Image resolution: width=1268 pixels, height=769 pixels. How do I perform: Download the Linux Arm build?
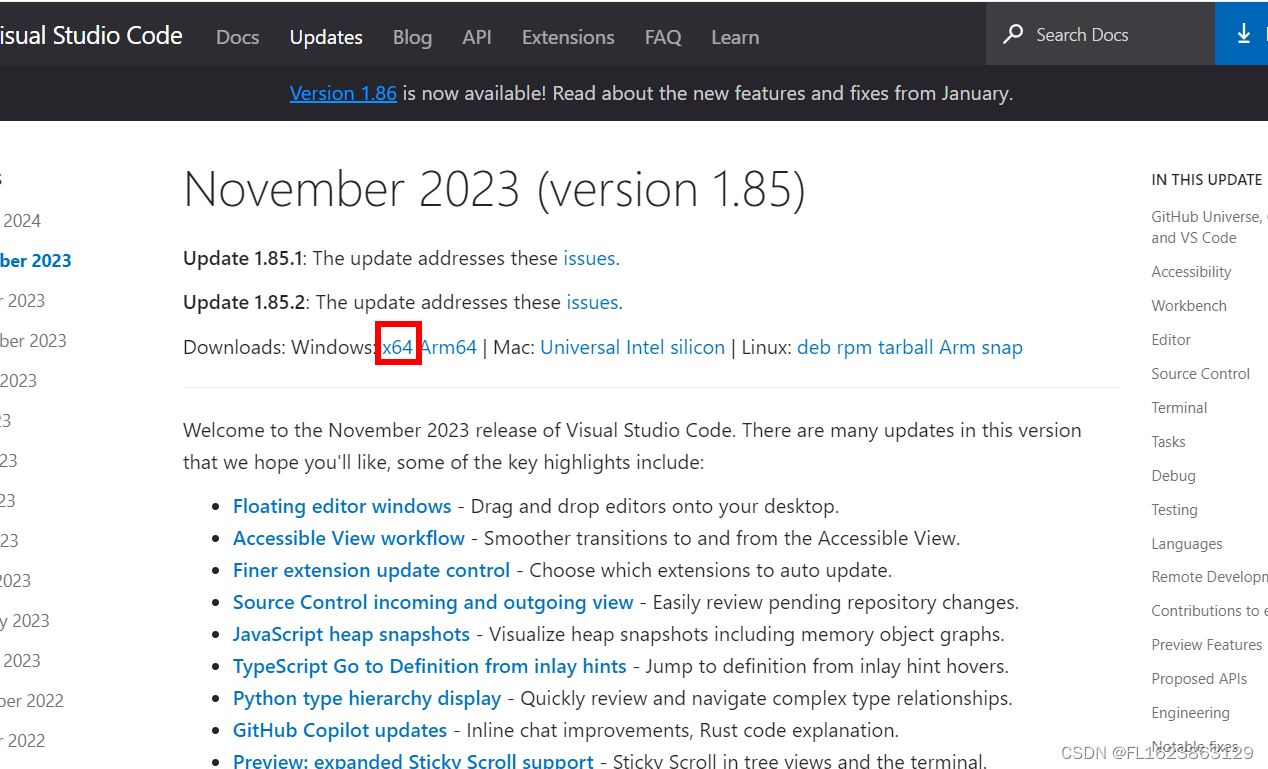click(x=959, y=347)
